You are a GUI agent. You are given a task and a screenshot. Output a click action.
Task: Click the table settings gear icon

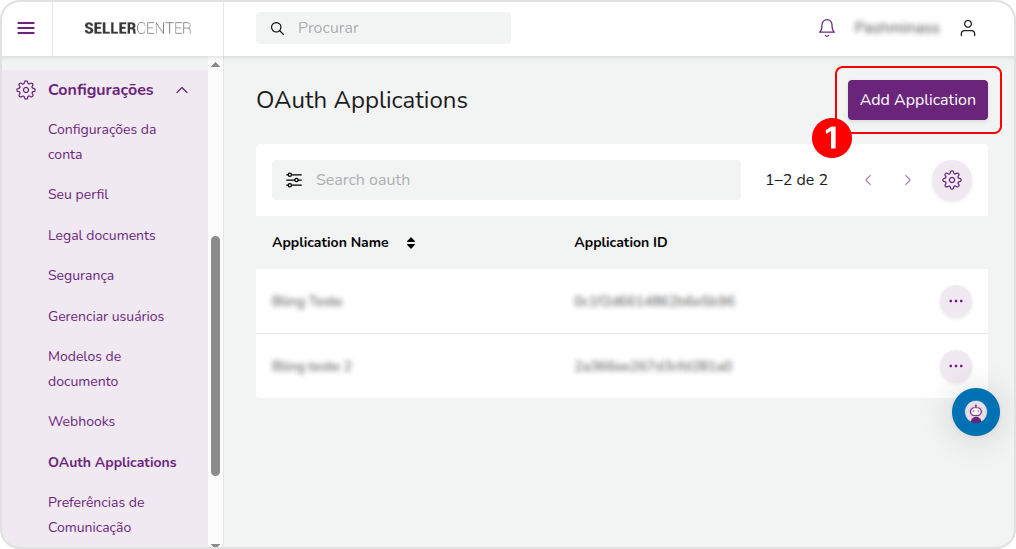click(x=951, y=180)
